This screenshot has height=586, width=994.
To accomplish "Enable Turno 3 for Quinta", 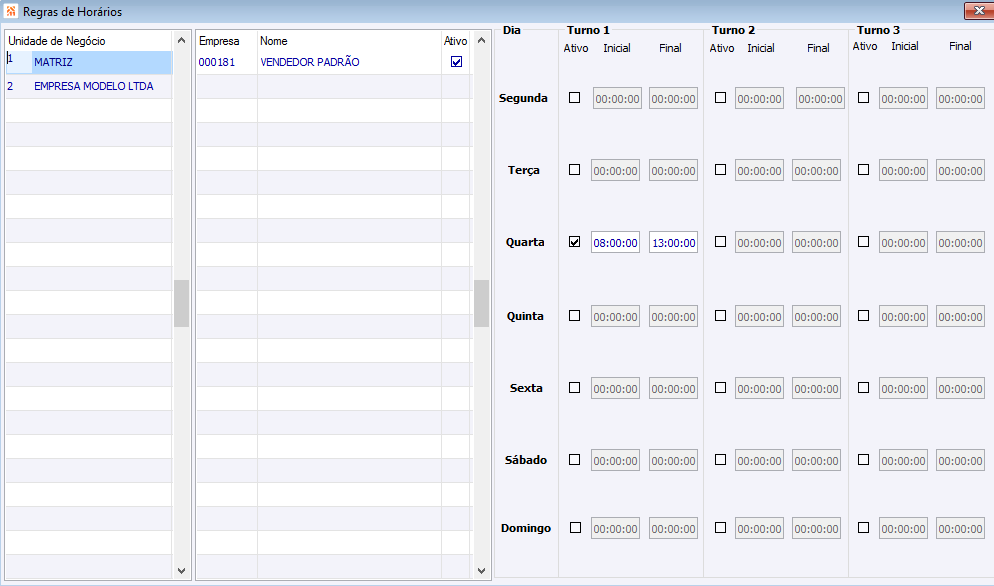I will tap(863, 316).
